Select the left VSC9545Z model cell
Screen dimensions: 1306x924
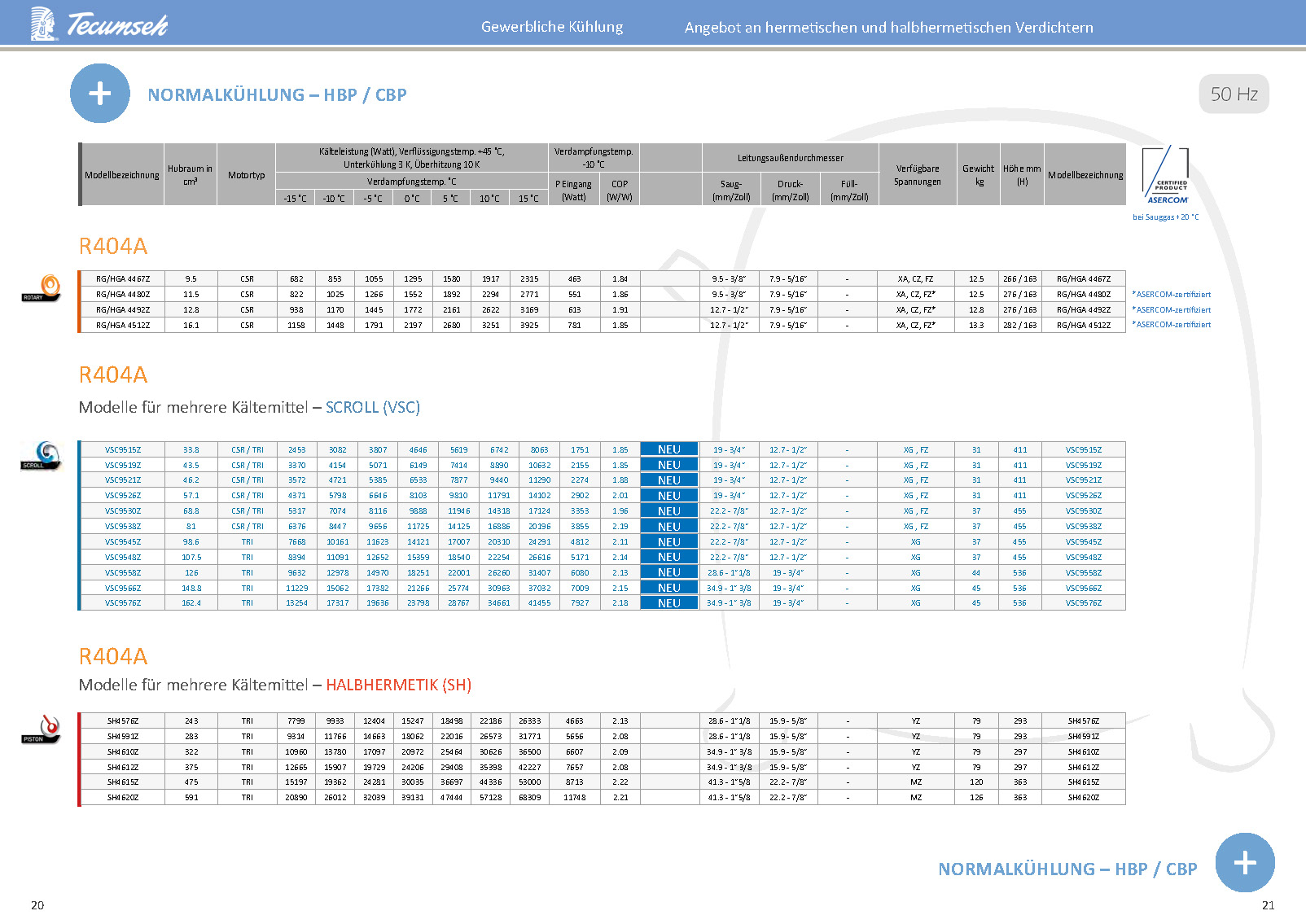(123, 542)
